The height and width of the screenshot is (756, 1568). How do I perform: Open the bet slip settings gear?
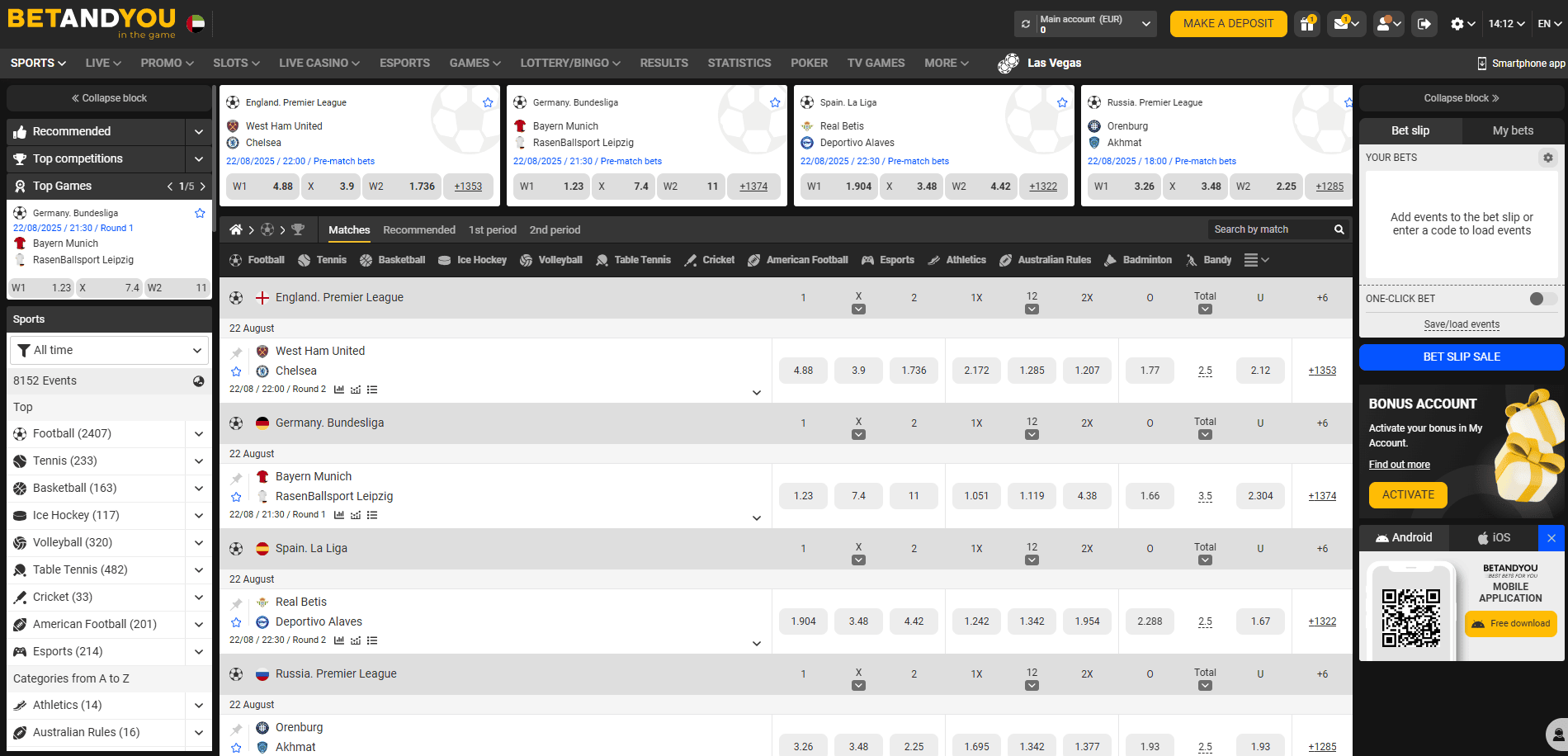point(1547,158)
